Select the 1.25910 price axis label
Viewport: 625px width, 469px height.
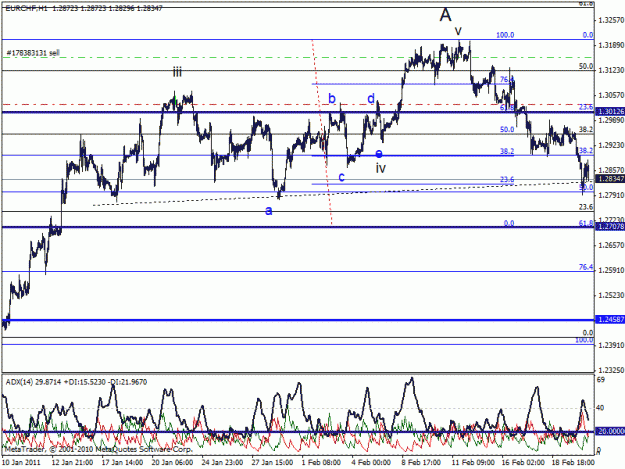click(611, 270)
